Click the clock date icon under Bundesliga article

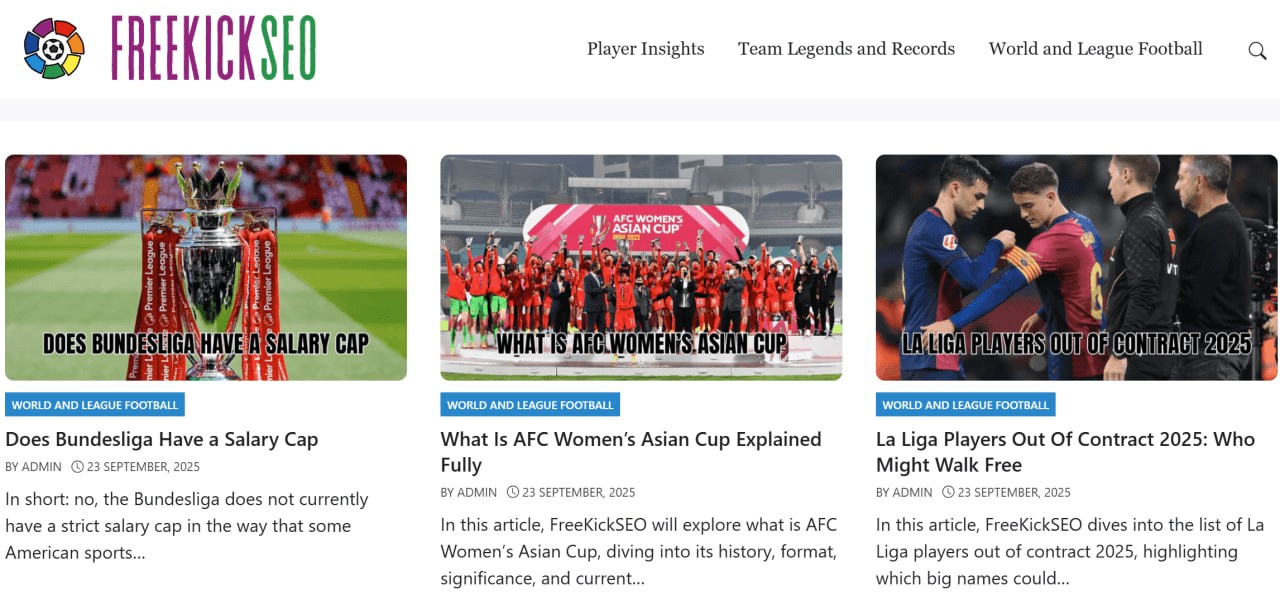77,467
